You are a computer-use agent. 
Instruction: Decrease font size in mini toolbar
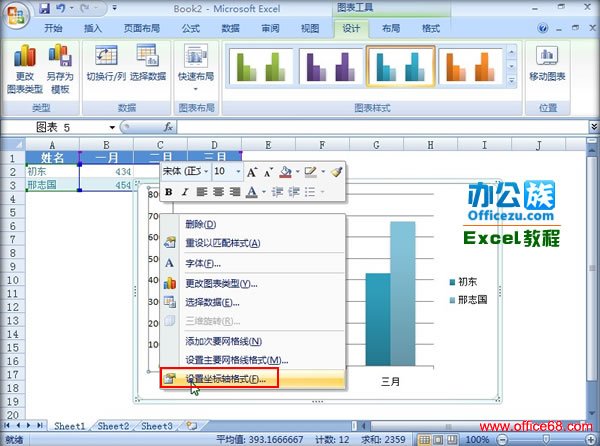[x=269, y=172]
